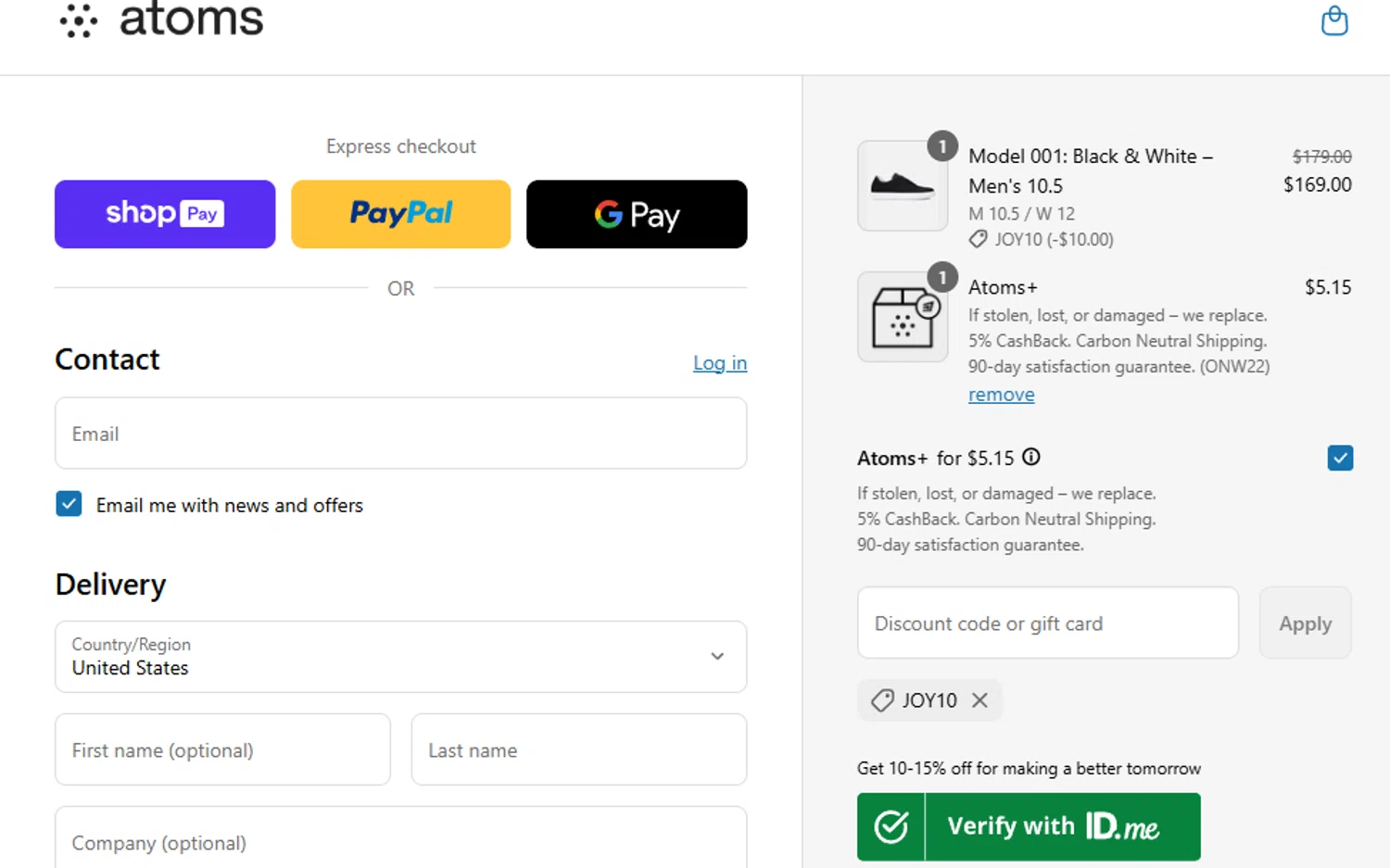The width and height of the screenshot is (1390, 868).
Task: Click the Atoms+ info circle icon
Action: tap(1031, 457)
